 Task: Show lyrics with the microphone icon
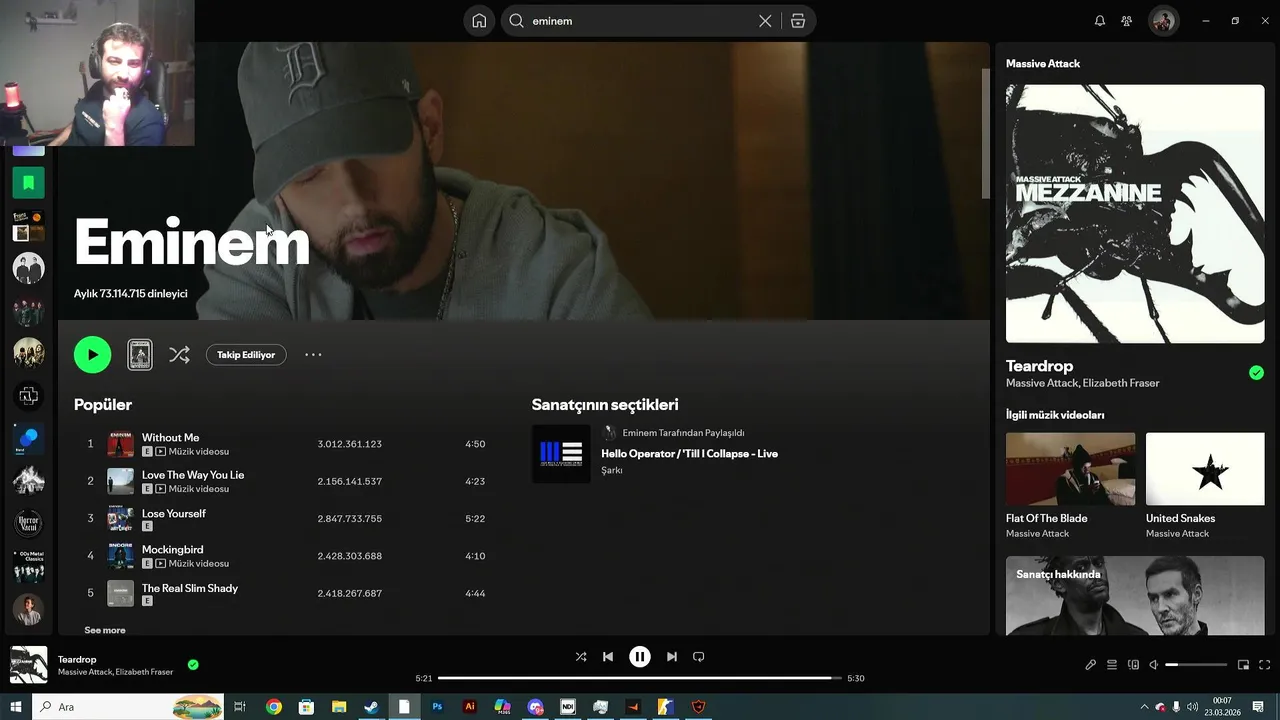tap(1091, 665)
